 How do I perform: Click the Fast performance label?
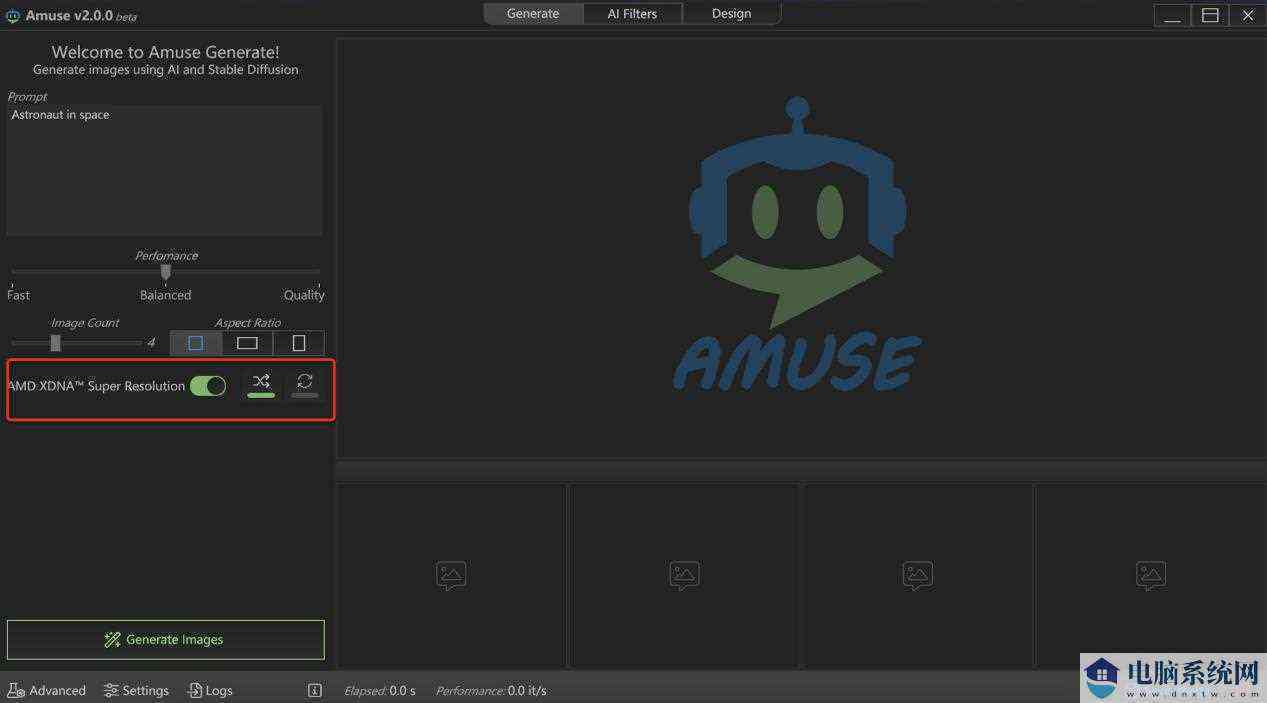click(x=18, y=295)
